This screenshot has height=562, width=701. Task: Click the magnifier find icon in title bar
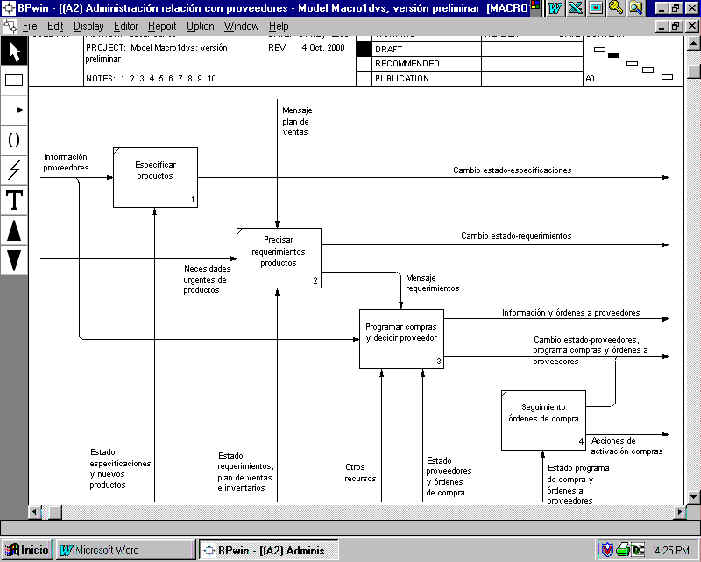(x=636, y=8)
